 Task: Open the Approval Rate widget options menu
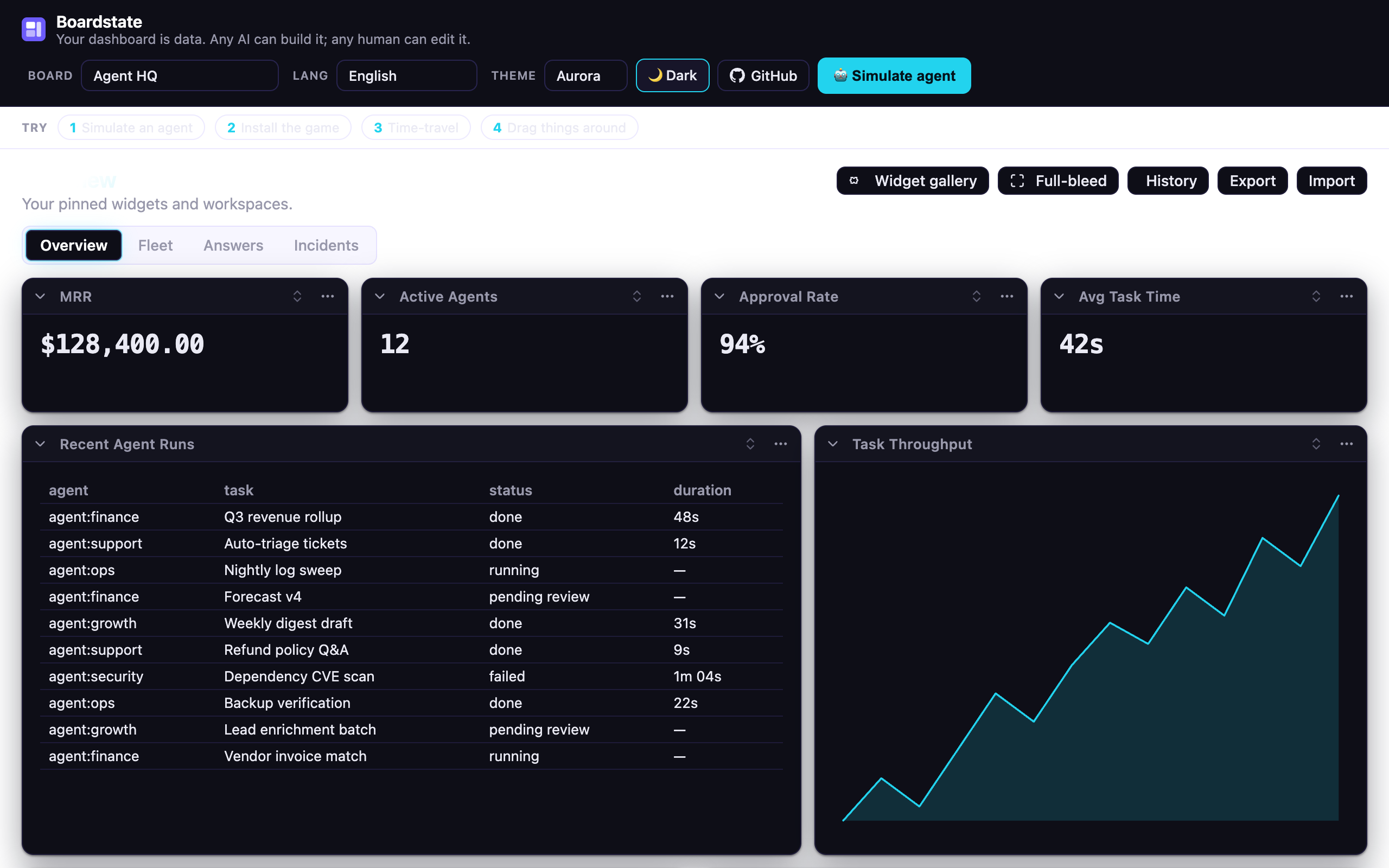click(x=1006, y=296)
